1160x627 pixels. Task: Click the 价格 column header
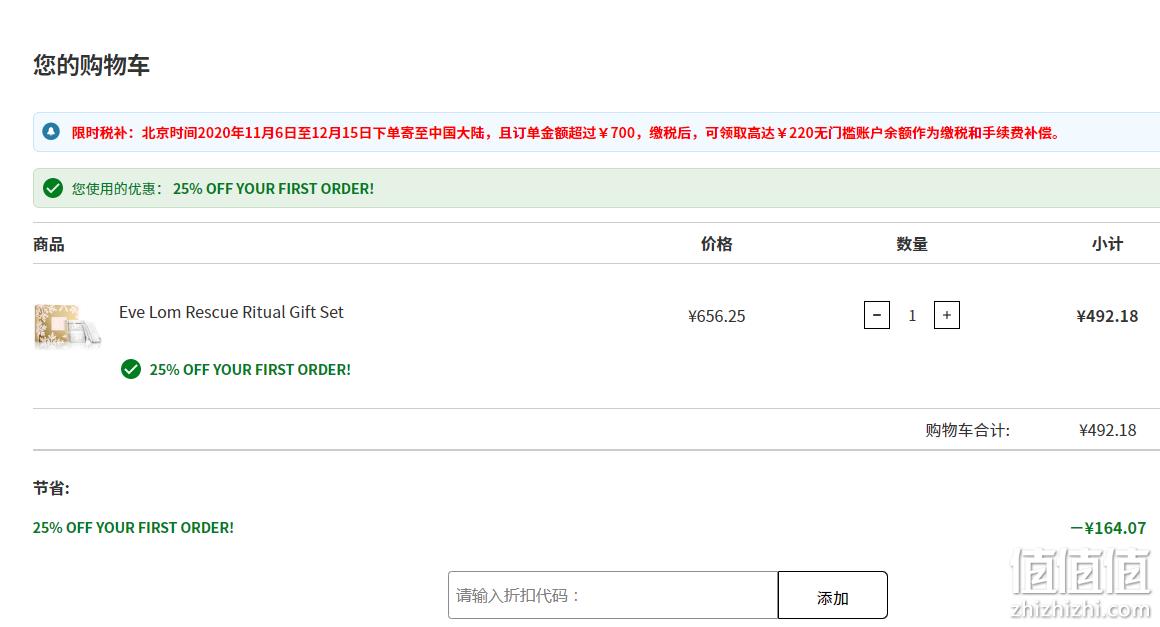(717, 244)
